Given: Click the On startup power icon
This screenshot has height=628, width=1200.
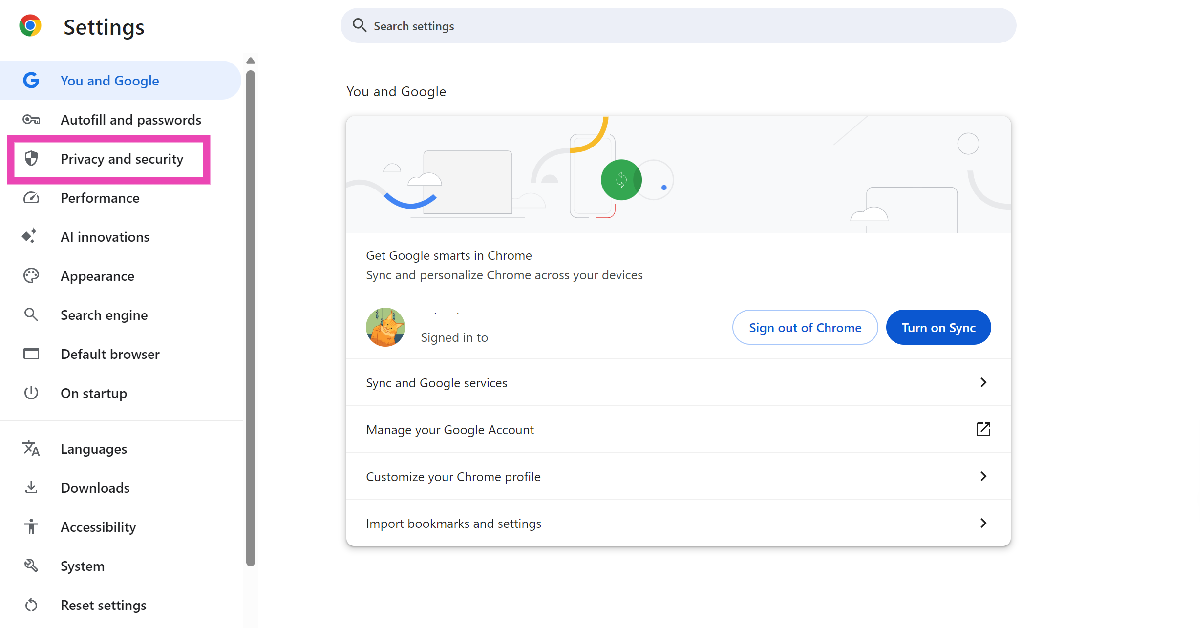Looking at the screenshot, I should pyautogui.click(x=31, y=393).
